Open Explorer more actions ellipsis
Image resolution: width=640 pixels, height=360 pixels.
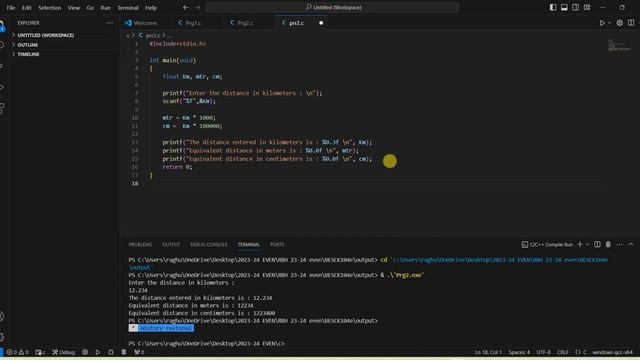(x=109, y=23)
